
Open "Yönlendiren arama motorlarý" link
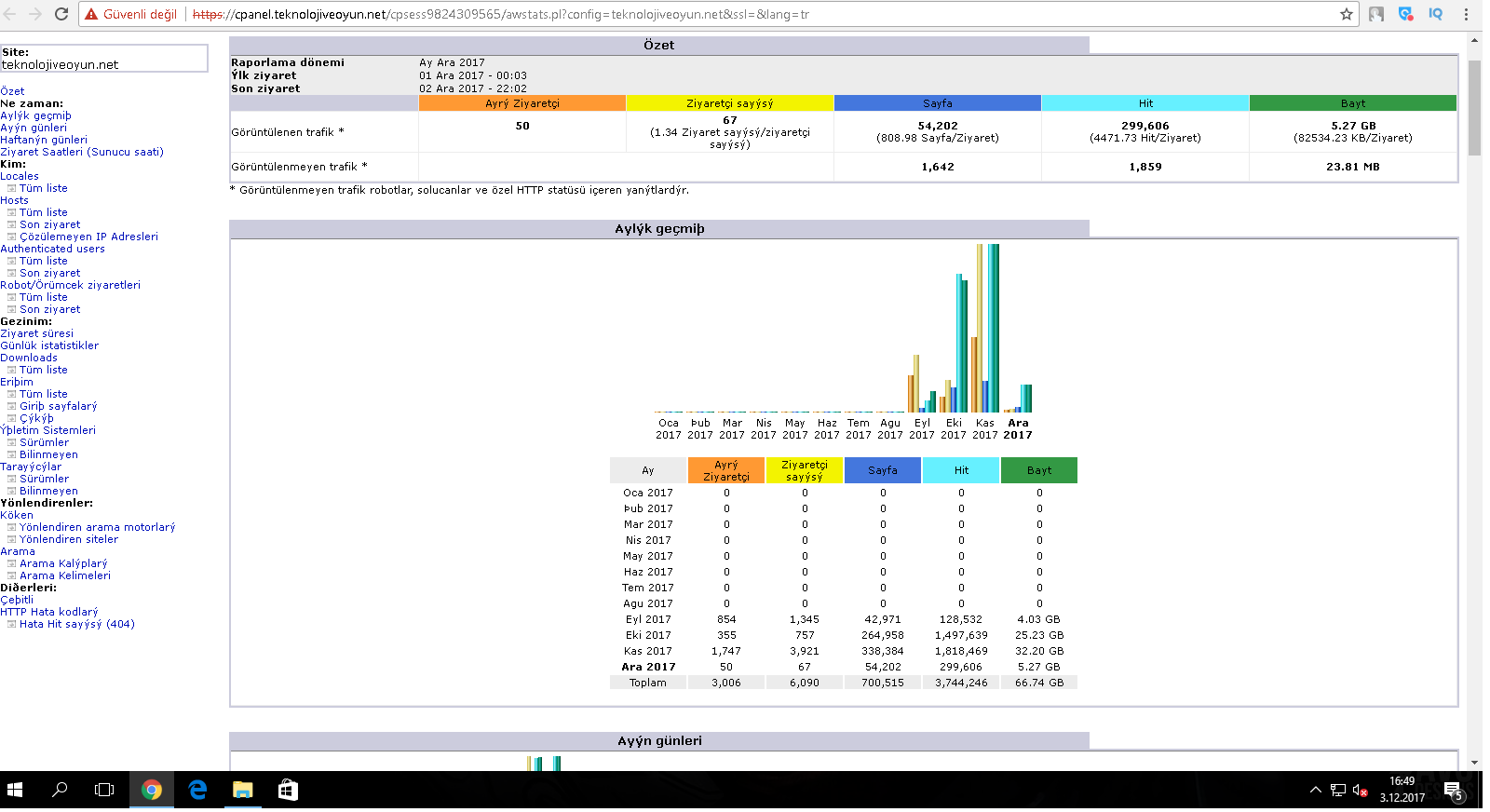click(x=98, y=527)
